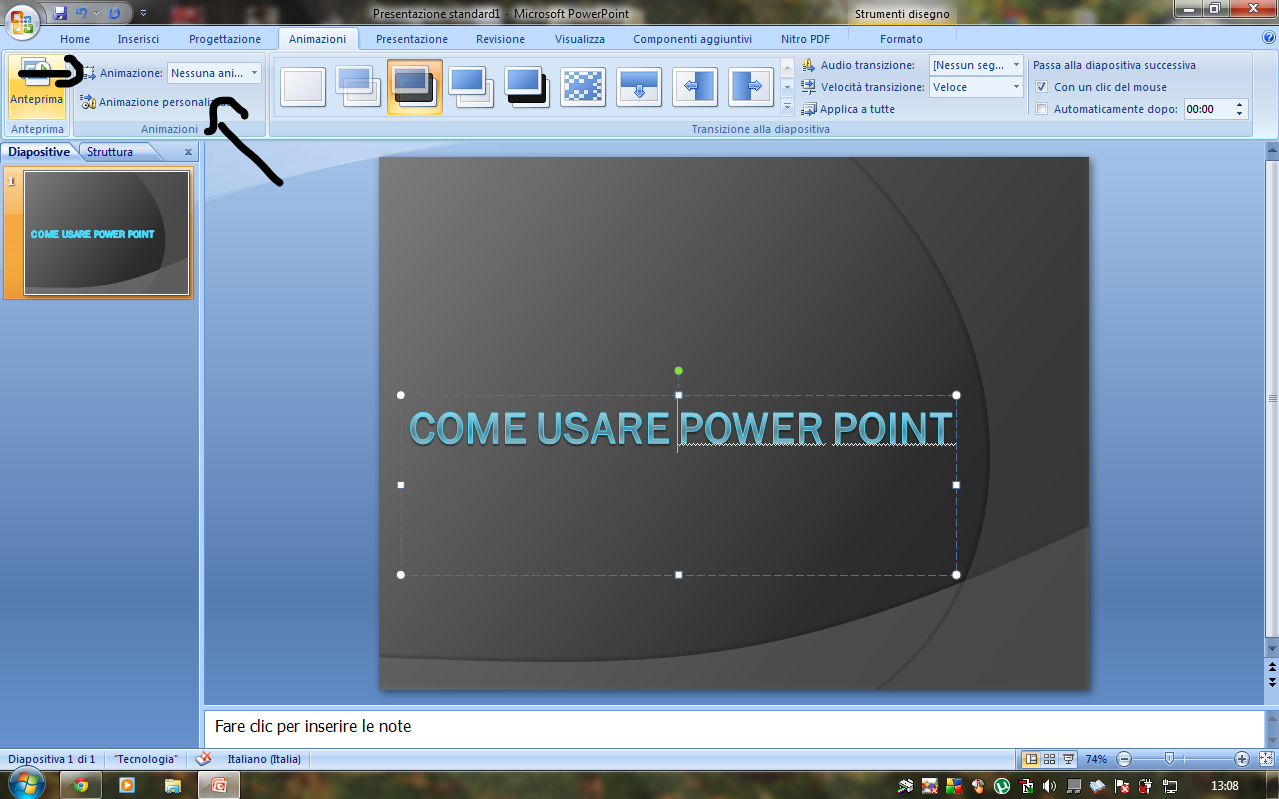Viewport: 1279px width, 799px height.
Task: Switch to the Progettazione tab
Action: tap(225, 39)
